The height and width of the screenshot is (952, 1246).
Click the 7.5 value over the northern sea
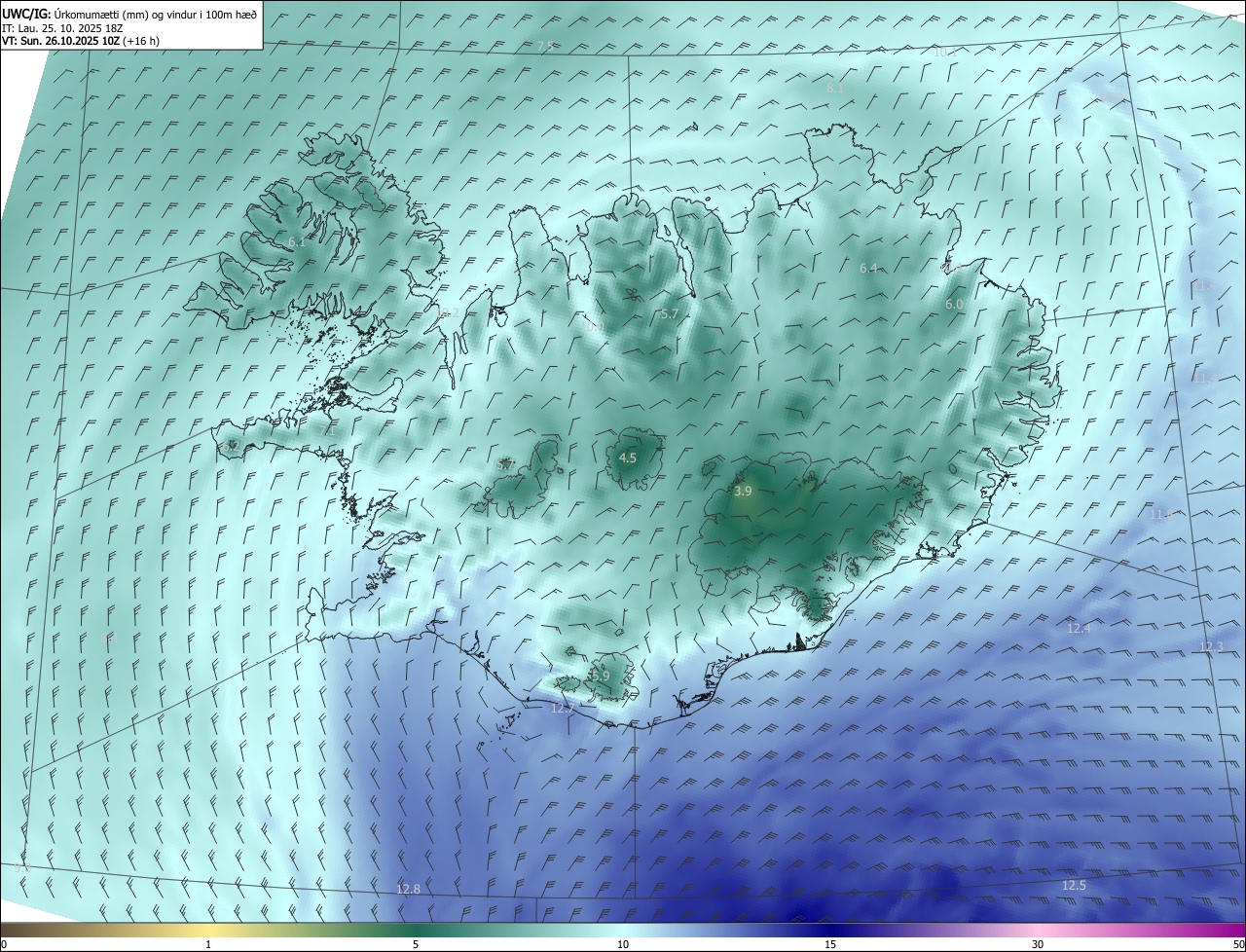[545, 46]
